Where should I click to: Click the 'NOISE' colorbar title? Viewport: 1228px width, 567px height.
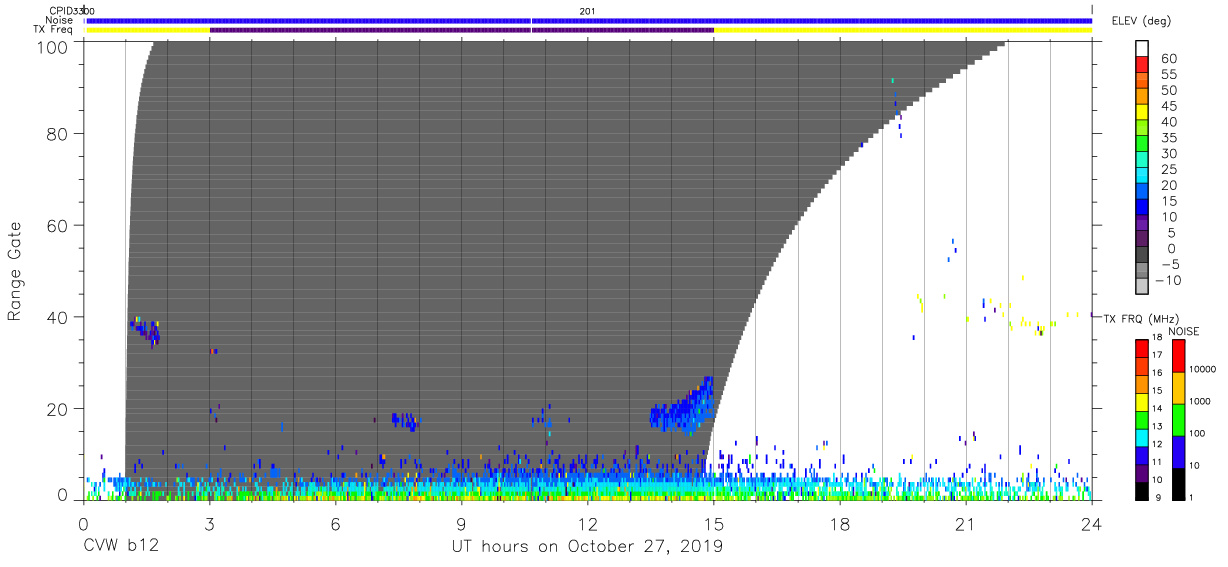tap(1183, 331)
